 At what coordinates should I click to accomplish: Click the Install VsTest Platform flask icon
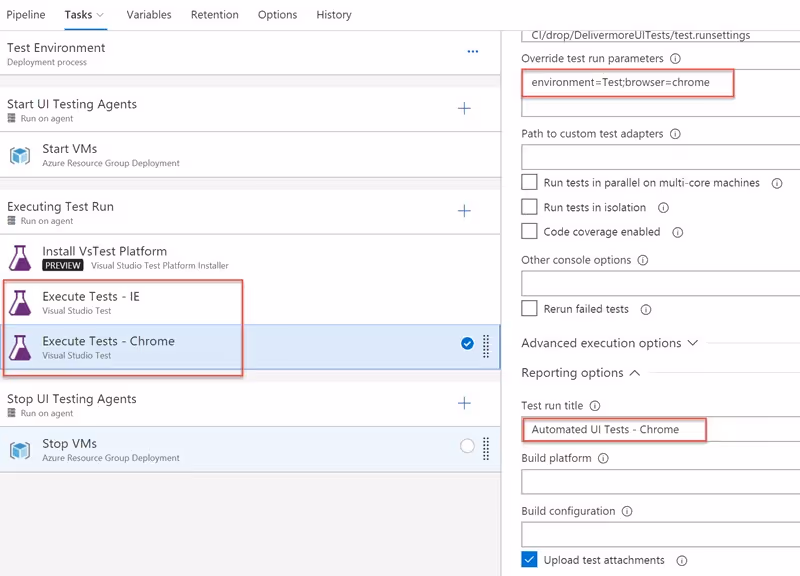coord(20,258)
